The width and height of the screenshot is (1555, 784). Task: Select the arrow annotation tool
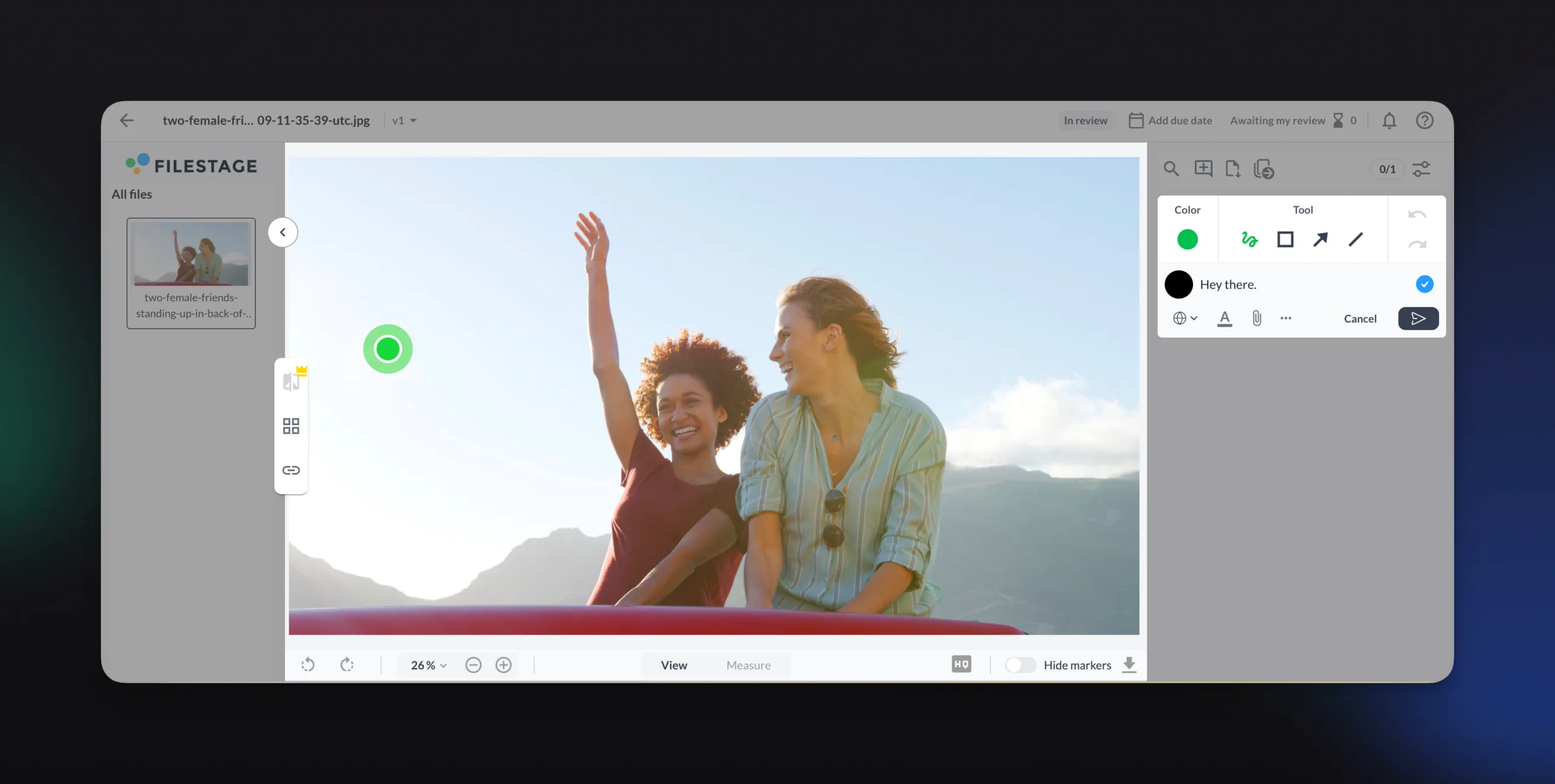click(1321, 240)
